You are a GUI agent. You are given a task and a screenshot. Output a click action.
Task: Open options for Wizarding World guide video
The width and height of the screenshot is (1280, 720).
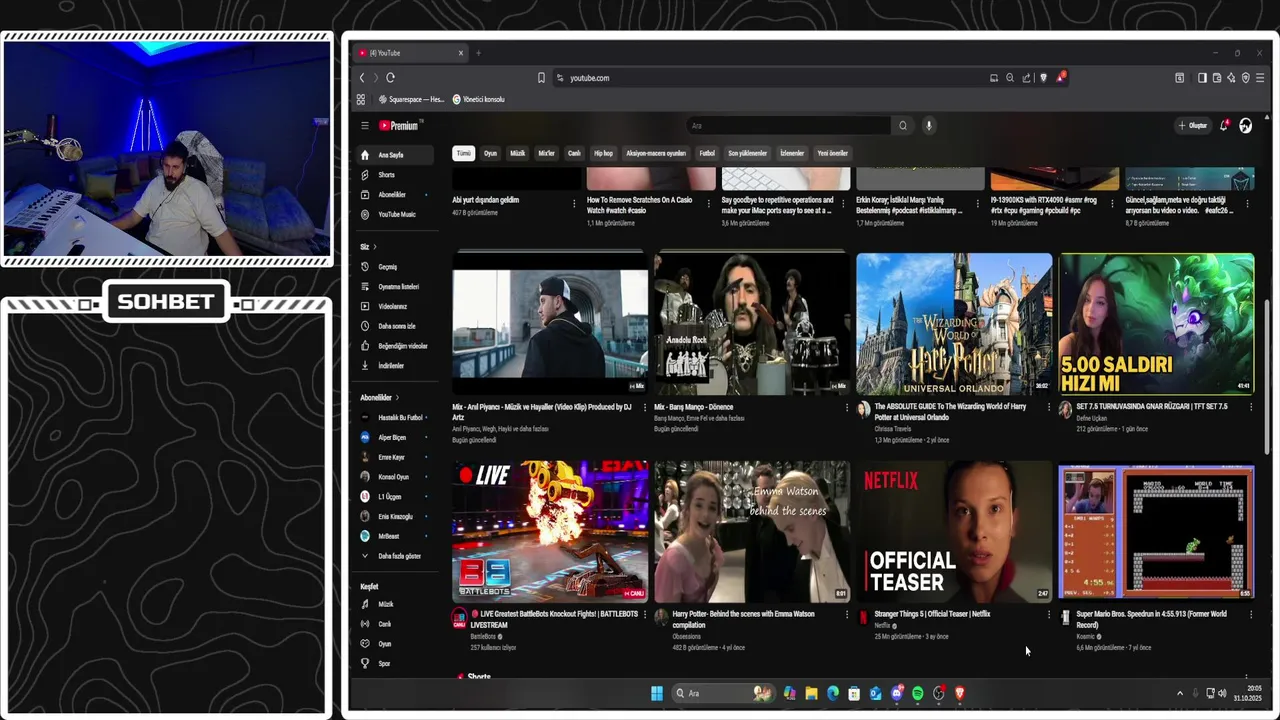1049,408
